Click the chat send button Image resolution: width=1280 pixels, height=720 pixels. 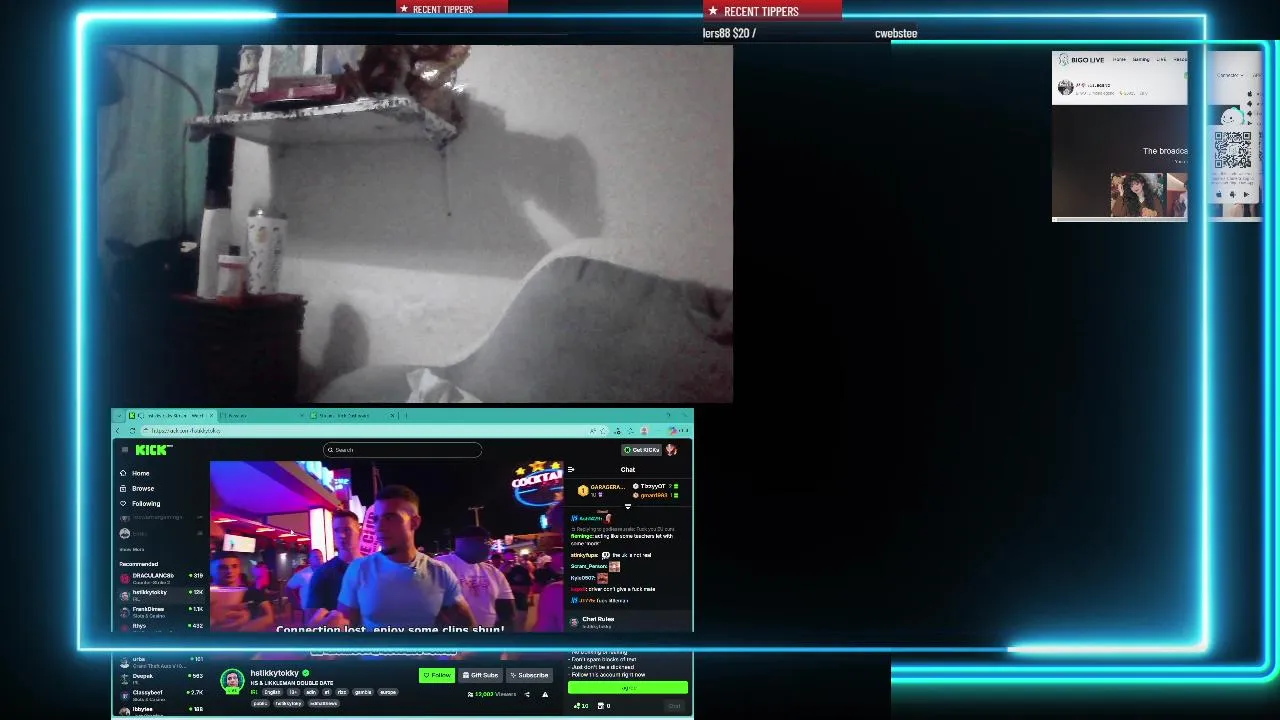click(x=674, y=706)
